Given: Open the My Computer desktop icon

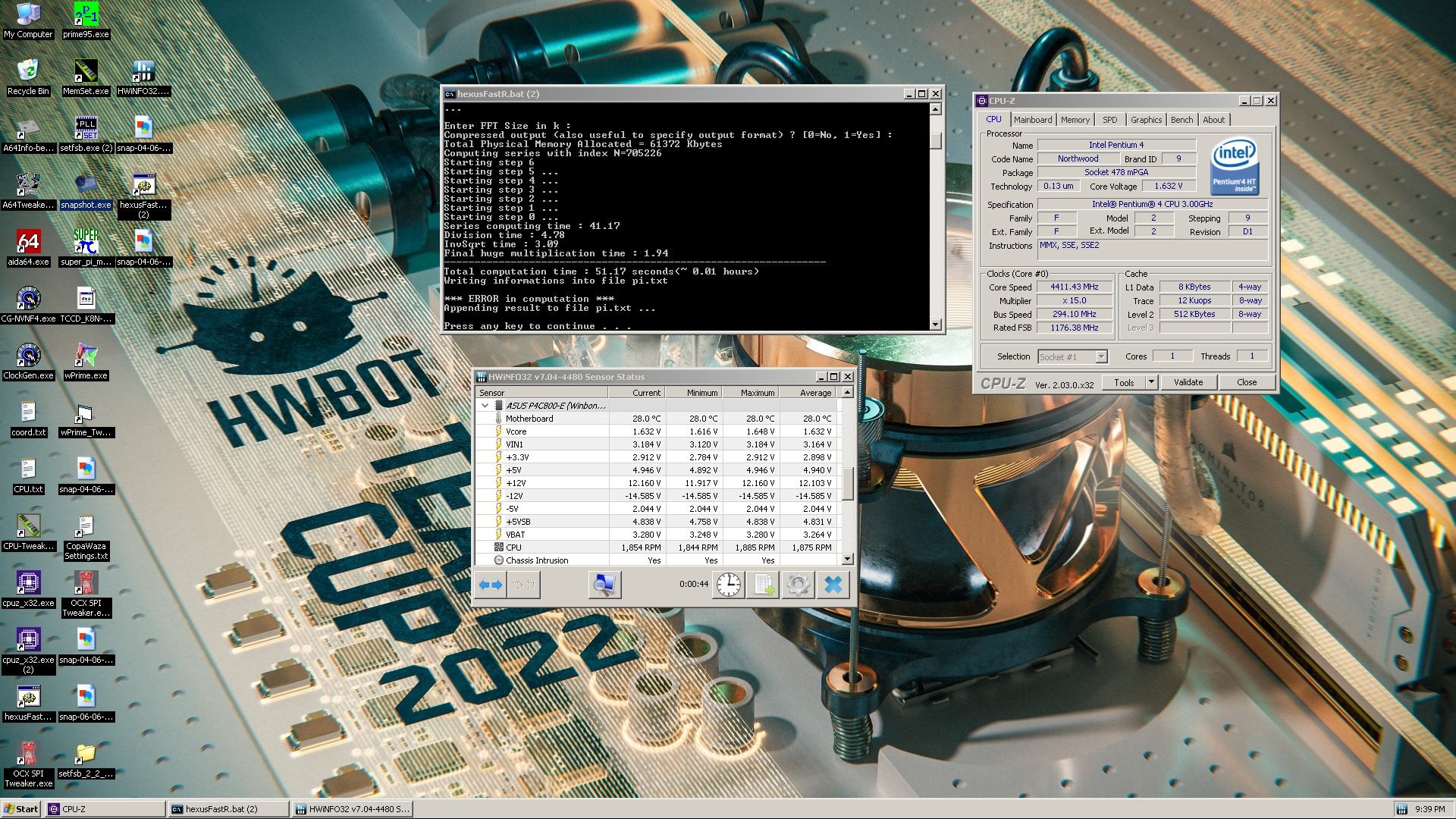Looking at the screenshot, I should point(28,20).
